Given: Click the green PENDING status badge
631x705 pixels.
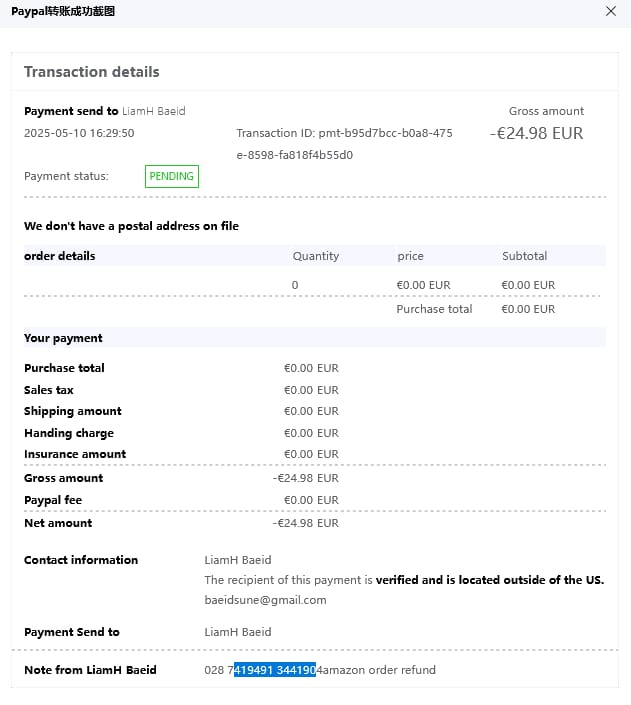Looking at the screenshot, I should coord(171,177).
